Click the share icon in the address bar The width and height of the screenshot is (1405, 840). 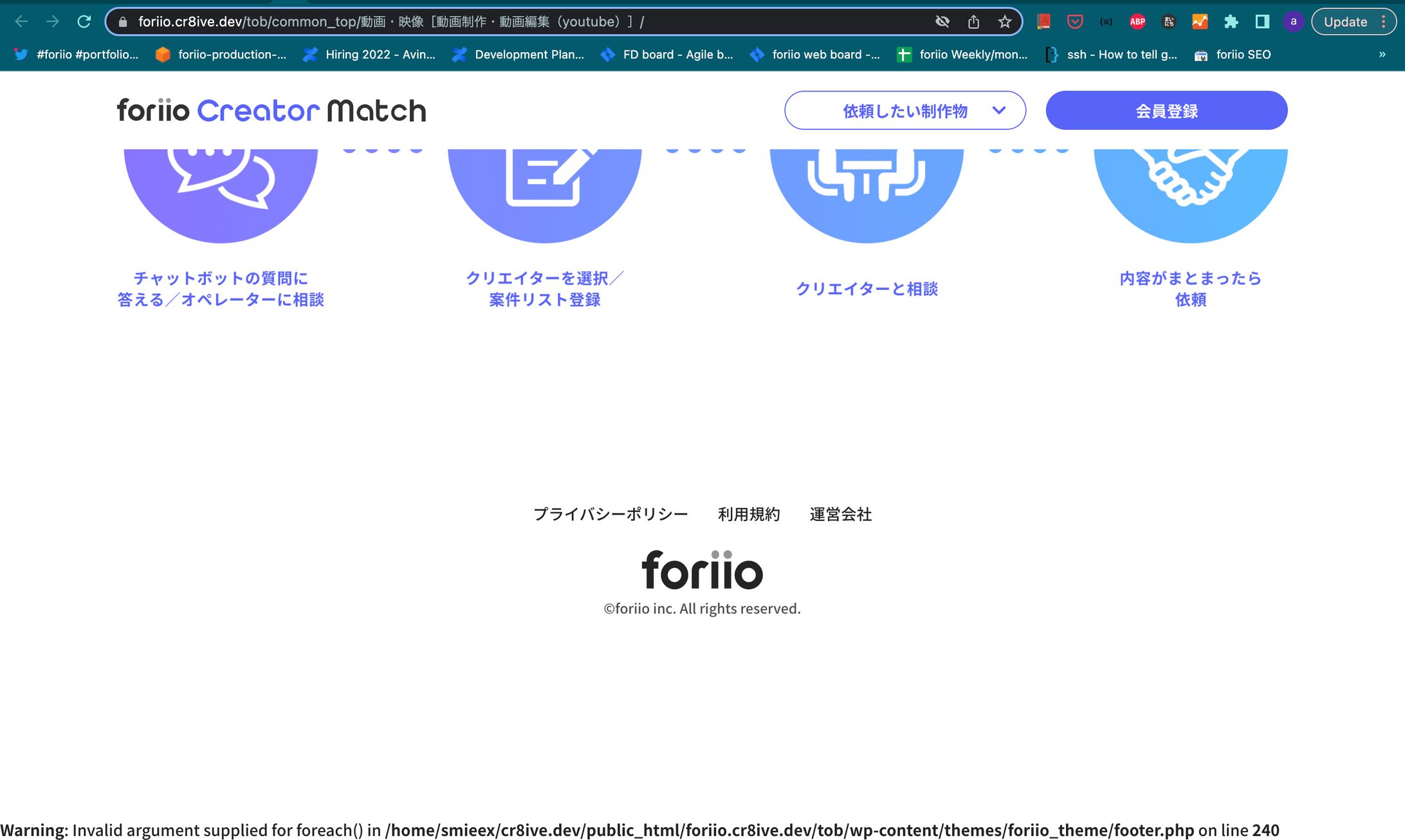(973, 21)
